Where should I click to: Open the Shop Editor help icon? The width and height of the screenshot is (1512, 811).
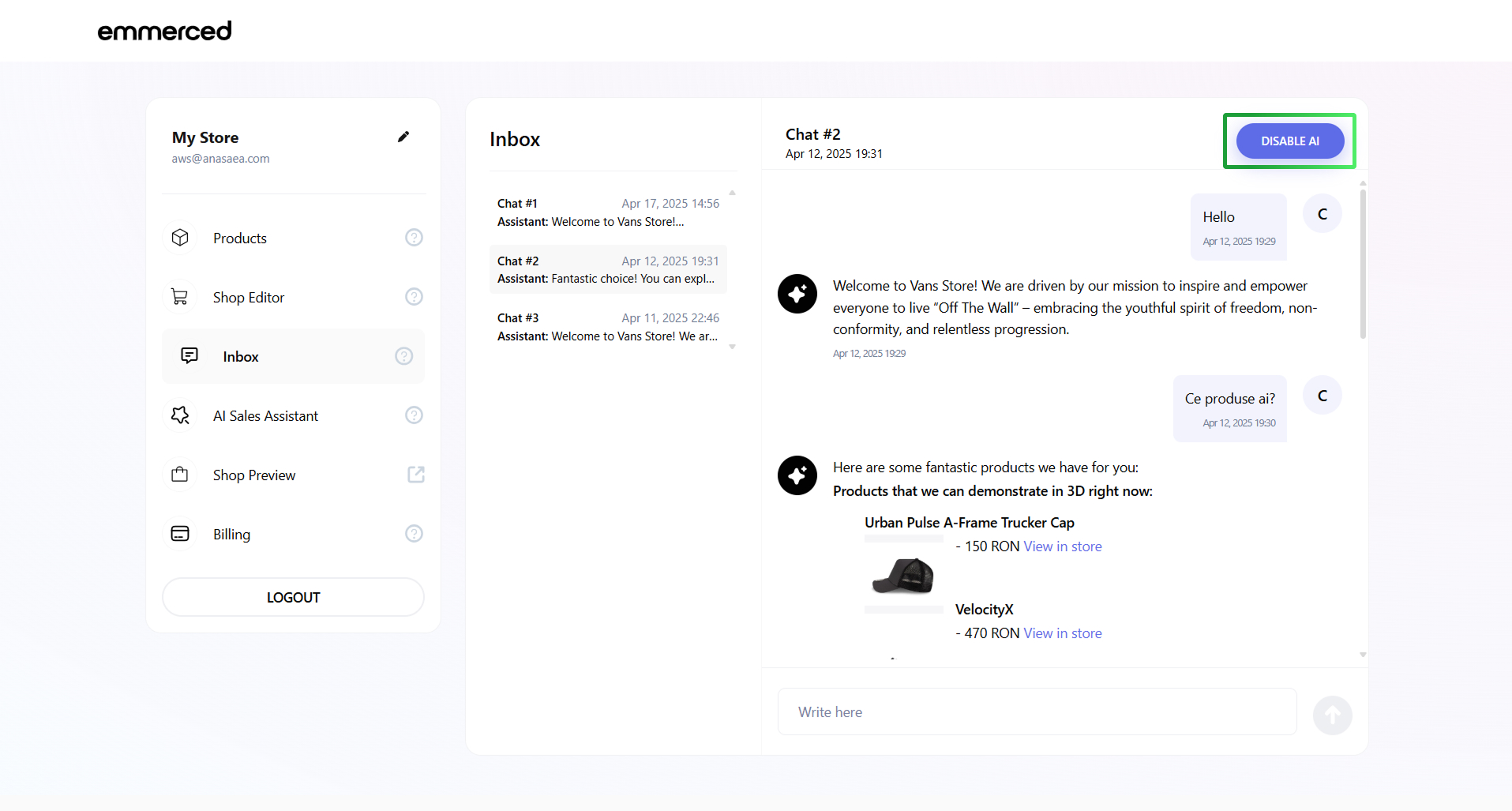coord(414,297)
